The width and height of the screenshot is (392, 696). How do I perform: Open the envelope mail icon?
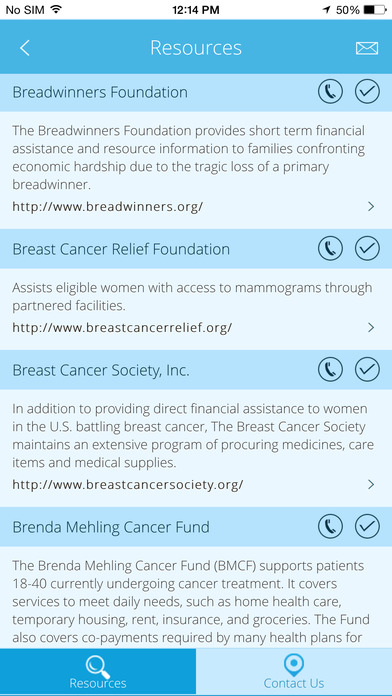coord(367,48)
